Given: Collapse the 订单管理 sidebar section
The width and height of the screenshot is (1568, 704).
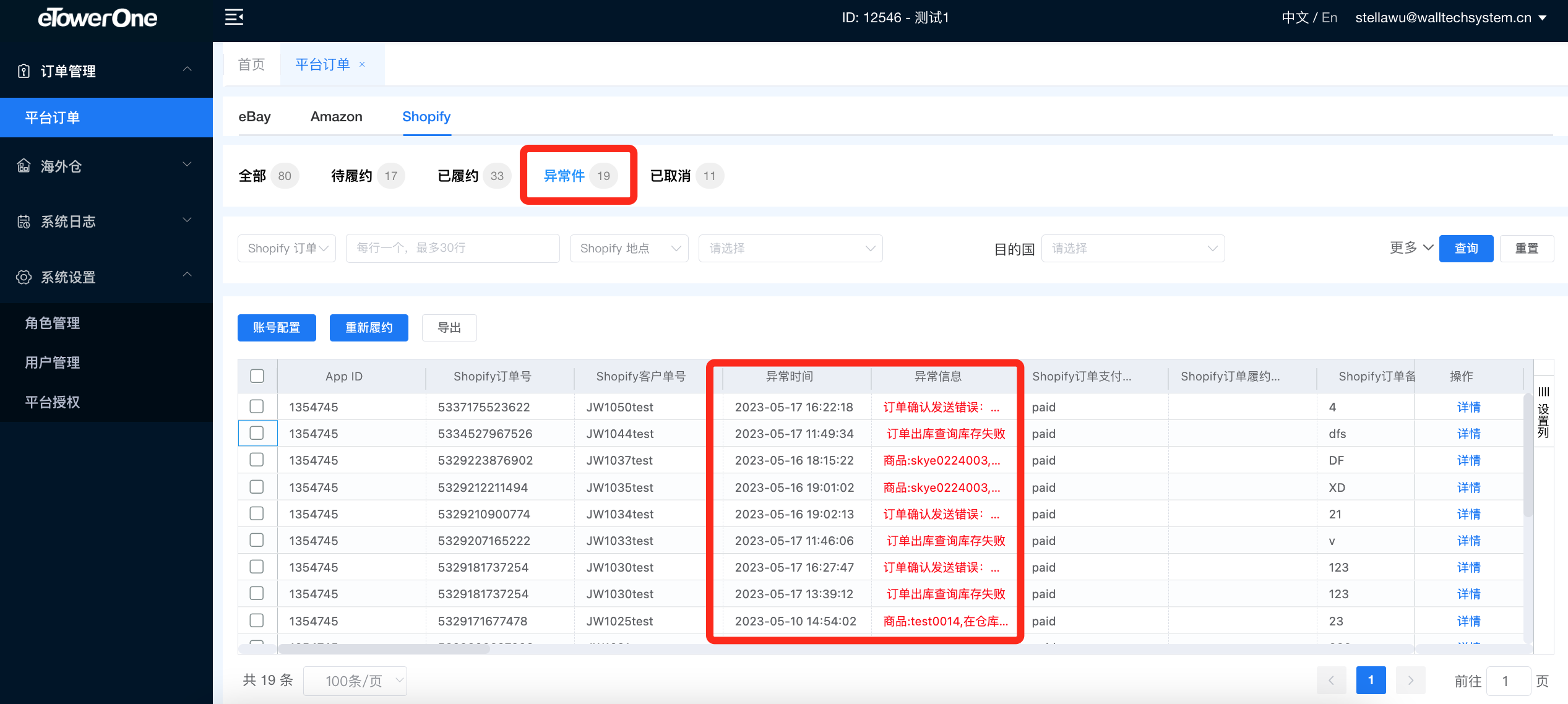Looking at the screenshot, I should 187,69.
